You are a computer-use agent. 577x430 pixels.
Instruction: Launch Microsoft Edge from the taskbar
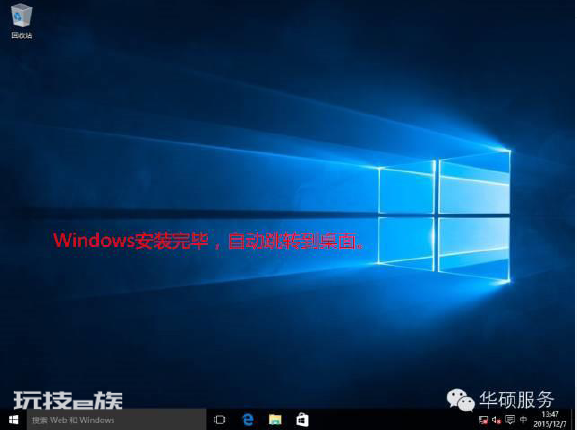[x=248, y=420]
